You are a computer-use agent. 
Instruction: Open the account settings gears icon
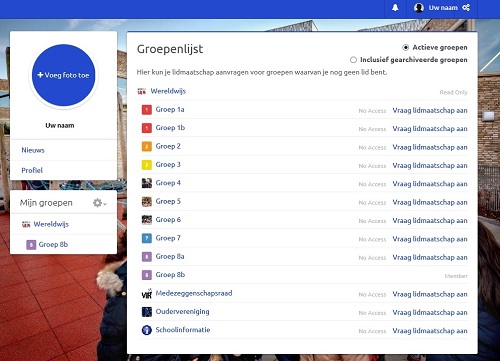coord(466,8)
